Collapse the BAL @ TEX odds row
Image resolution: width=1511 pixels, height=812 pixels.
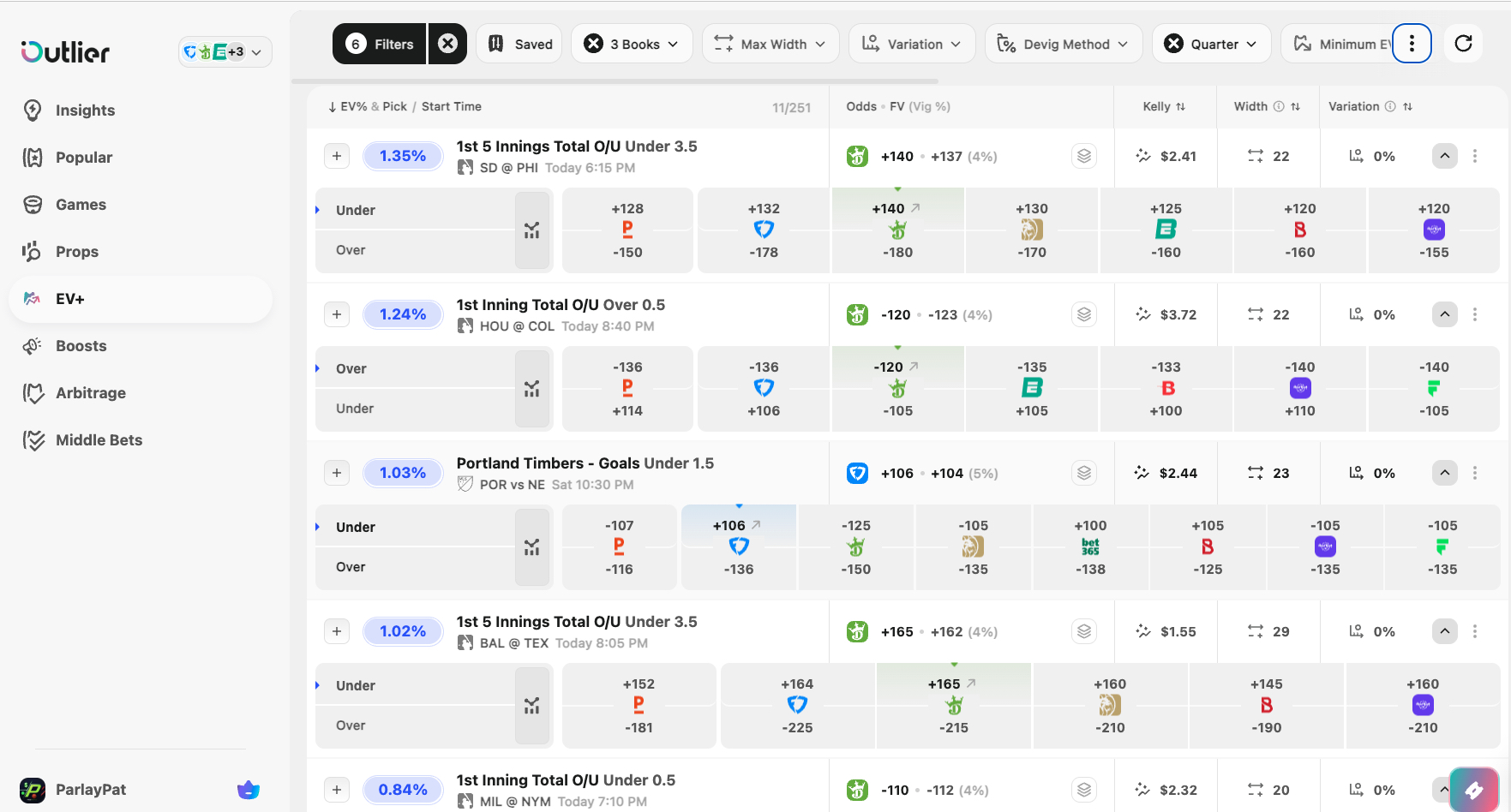[x=1445, y=631]
